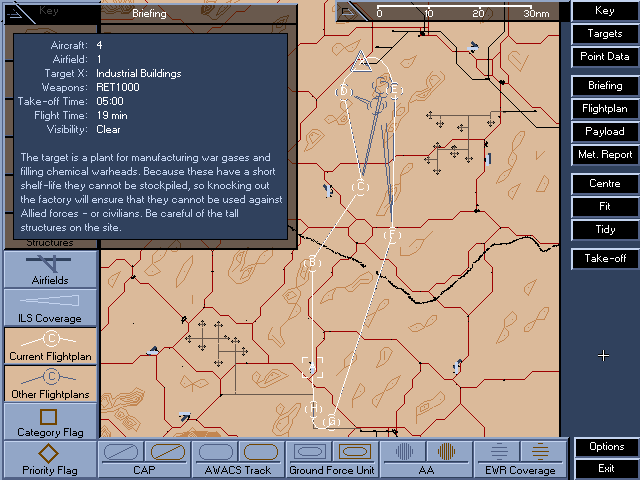Open the Targets list
The width and height of the screenshot is (640, 480).
pyautogui.click(x=604, y=33)
